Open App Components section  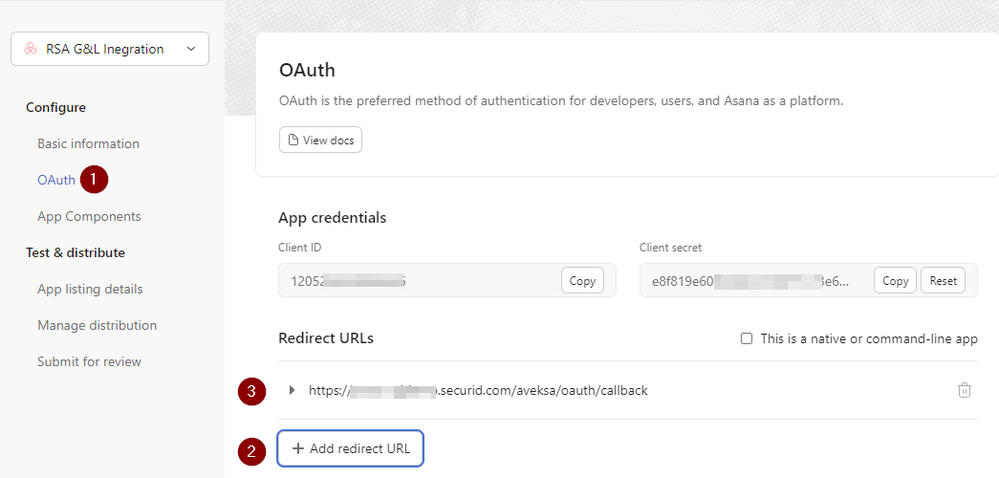(89, 216)
